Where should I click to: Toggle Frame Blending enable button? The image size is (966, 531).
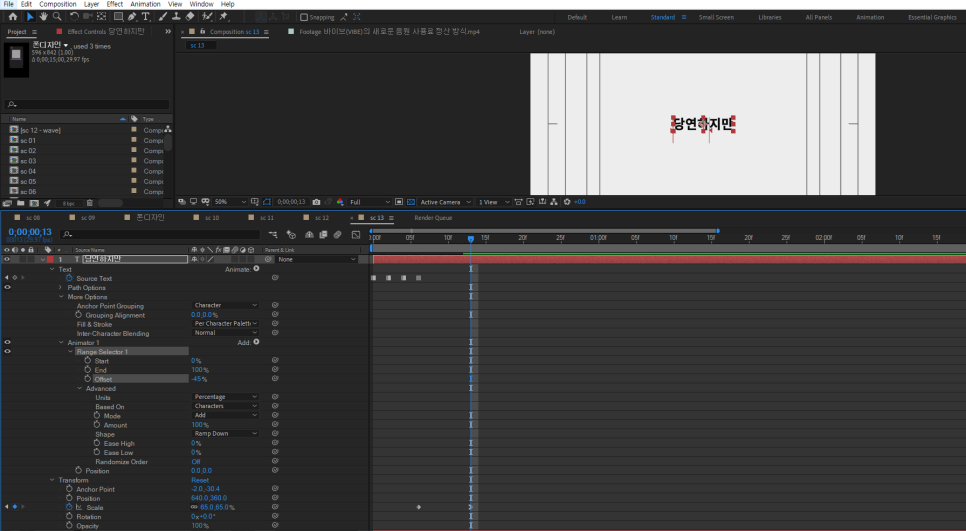pyautogui.click(x=323, y=235)
